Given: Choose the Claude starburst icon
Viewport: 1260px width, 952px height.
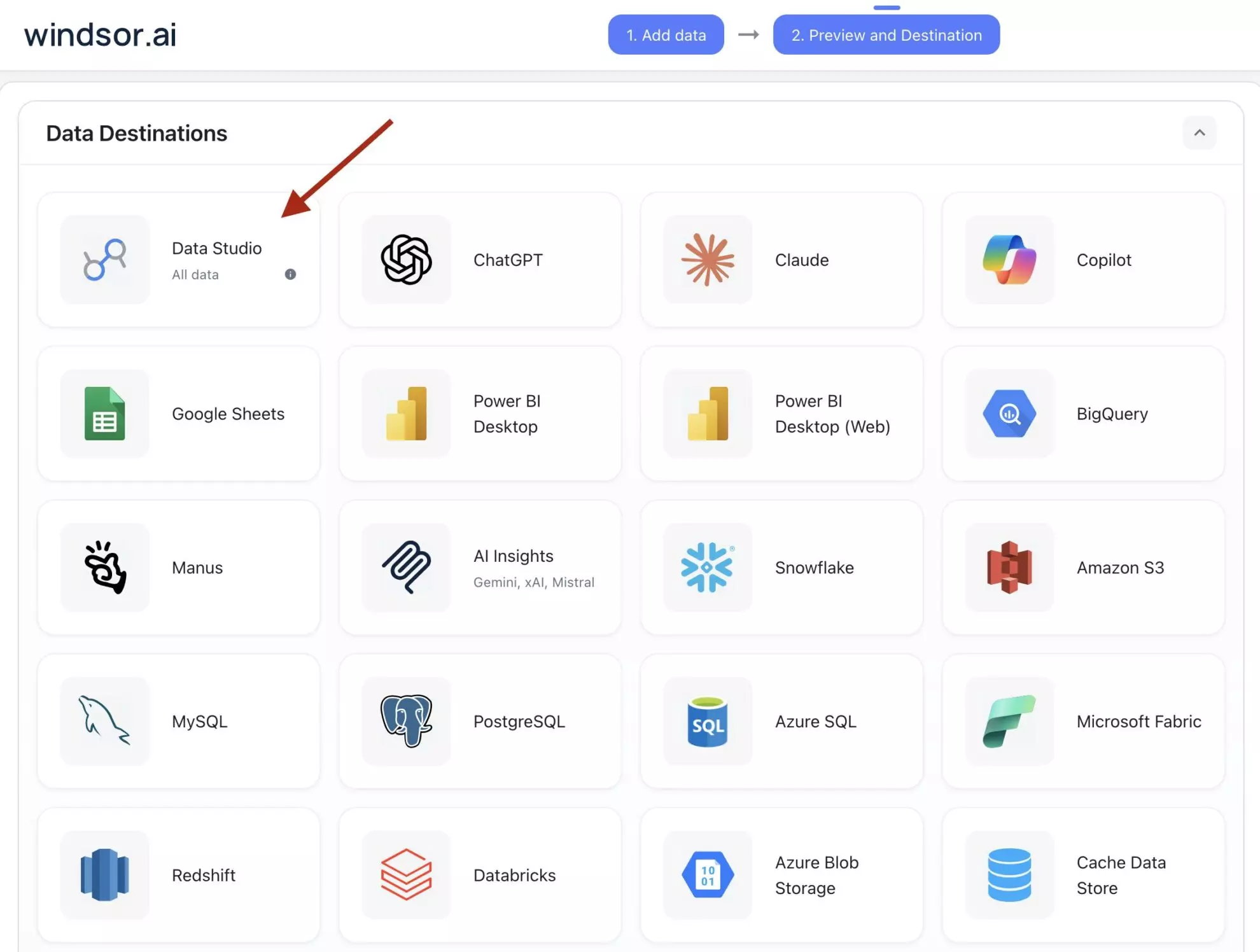Looking at the screenshot, I should pyautogui.click(x=708, y=260).
